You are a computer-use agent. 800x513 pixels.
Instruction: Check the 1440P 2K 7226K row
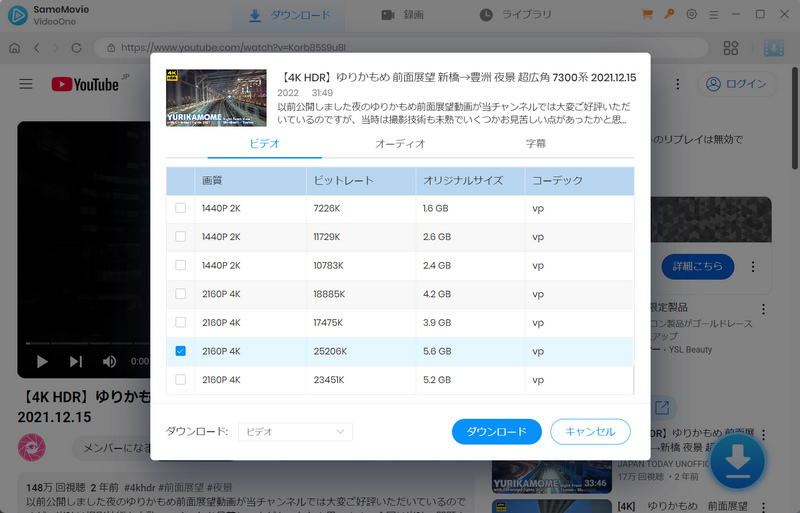tap(181, 208)
